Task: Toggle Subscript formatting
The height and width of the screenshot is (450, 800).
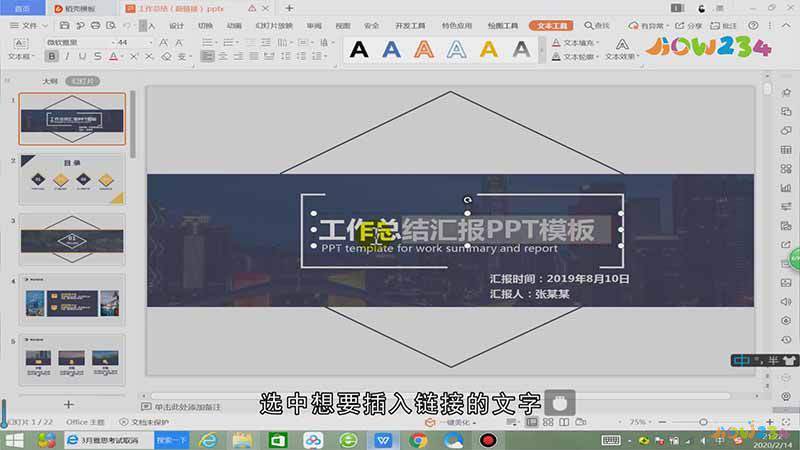Action: (149, 56)
